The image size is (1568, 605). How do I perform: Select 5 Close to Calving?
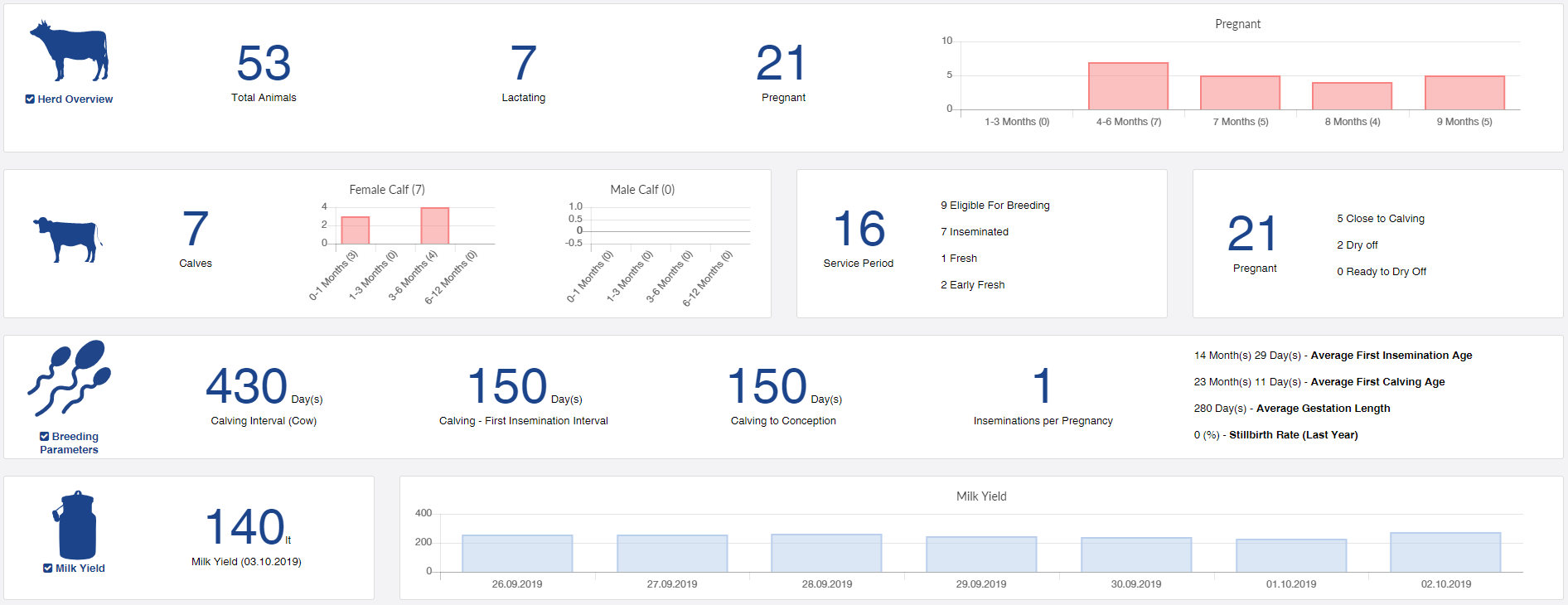1380,219
